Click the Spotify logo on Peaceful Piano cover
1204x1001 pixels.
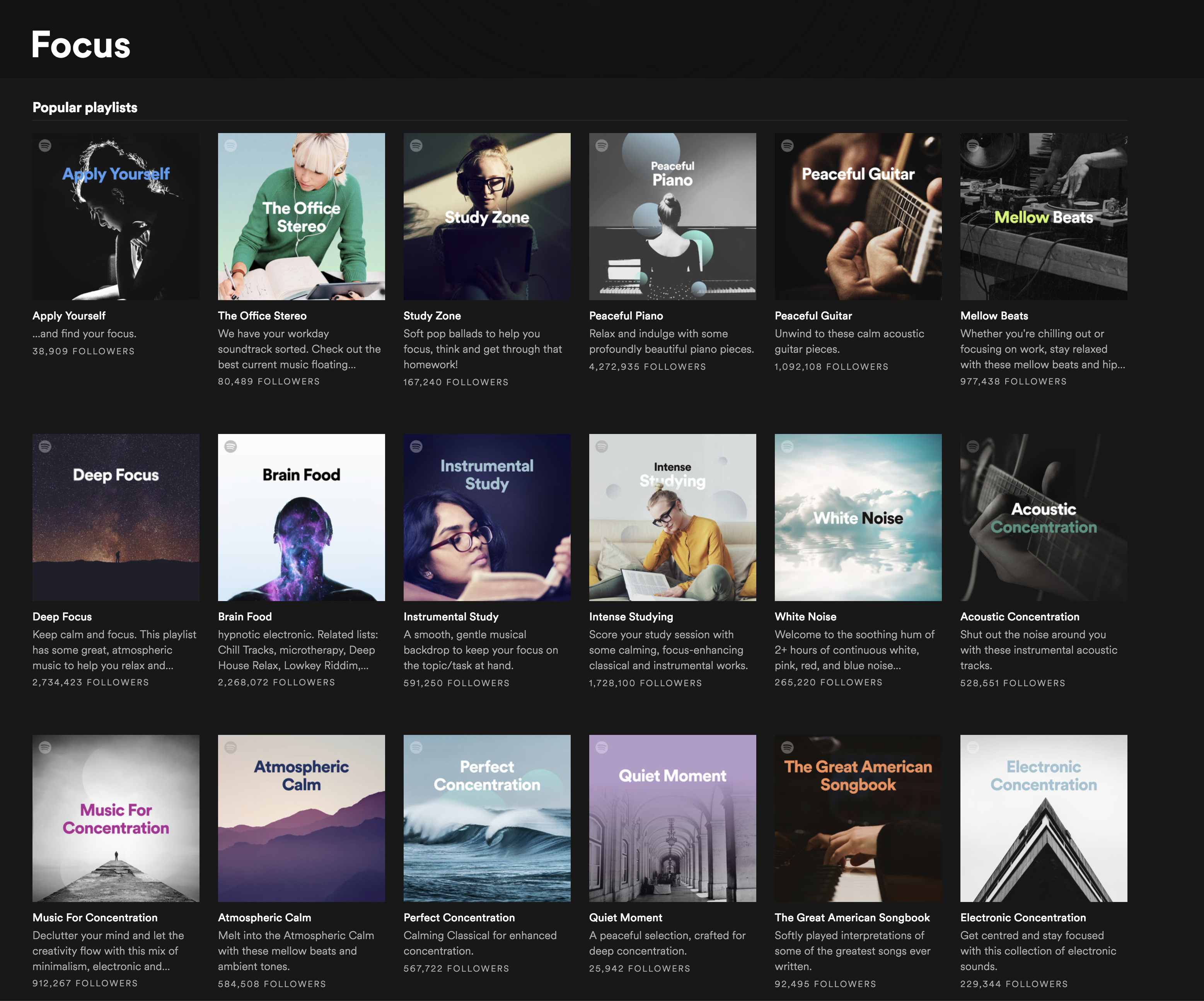[602, 146]
